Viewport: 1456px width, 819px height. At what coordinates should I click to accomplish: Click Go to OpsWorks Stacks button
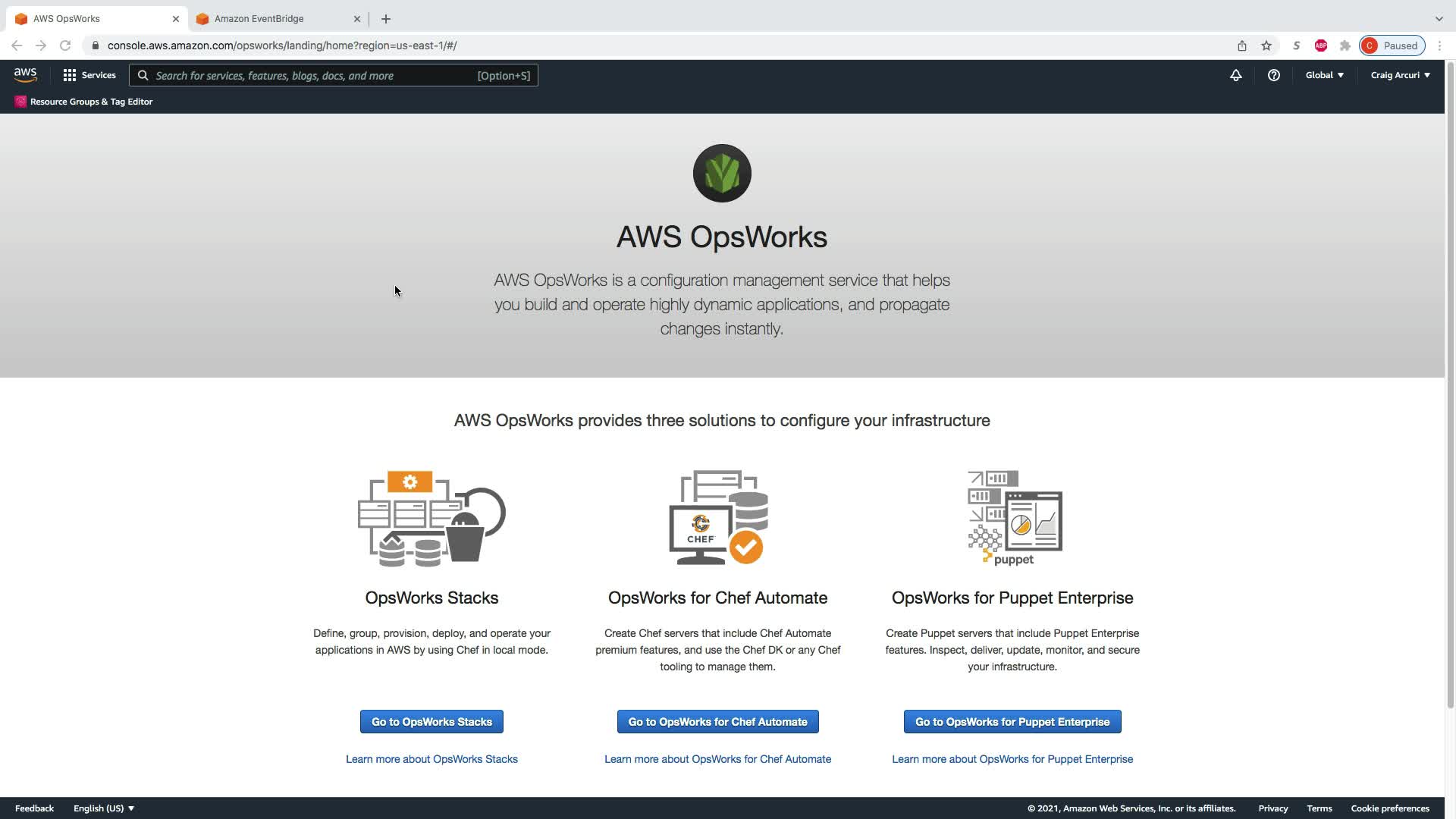tap(431, 722)
